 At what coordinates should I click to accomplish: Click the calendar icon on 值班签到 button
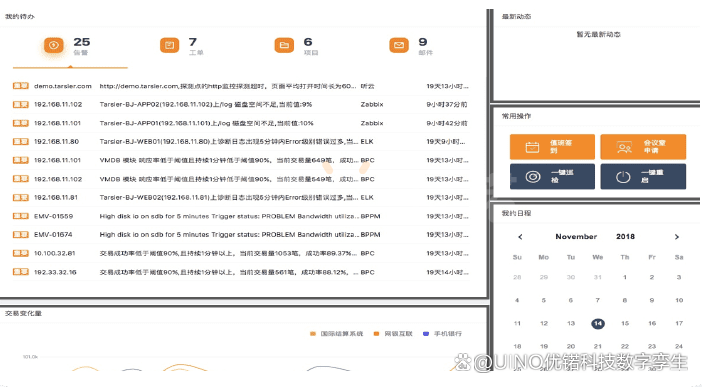[532, 147]
